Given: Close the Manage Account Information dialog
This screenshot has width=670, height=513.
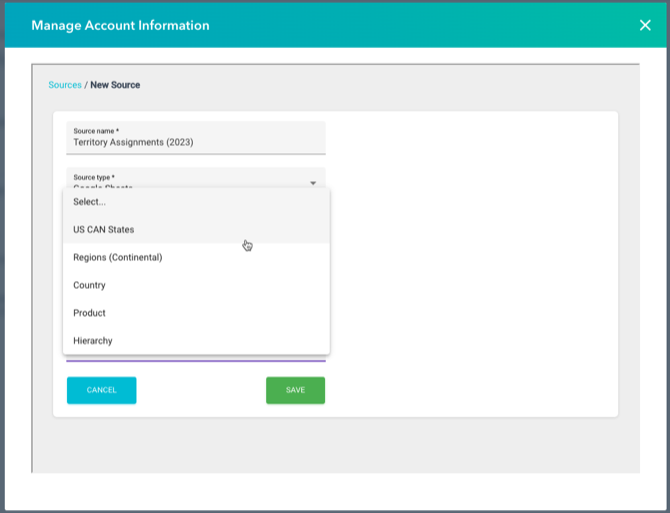Looking at the screenshot, I should click(645, 26).
